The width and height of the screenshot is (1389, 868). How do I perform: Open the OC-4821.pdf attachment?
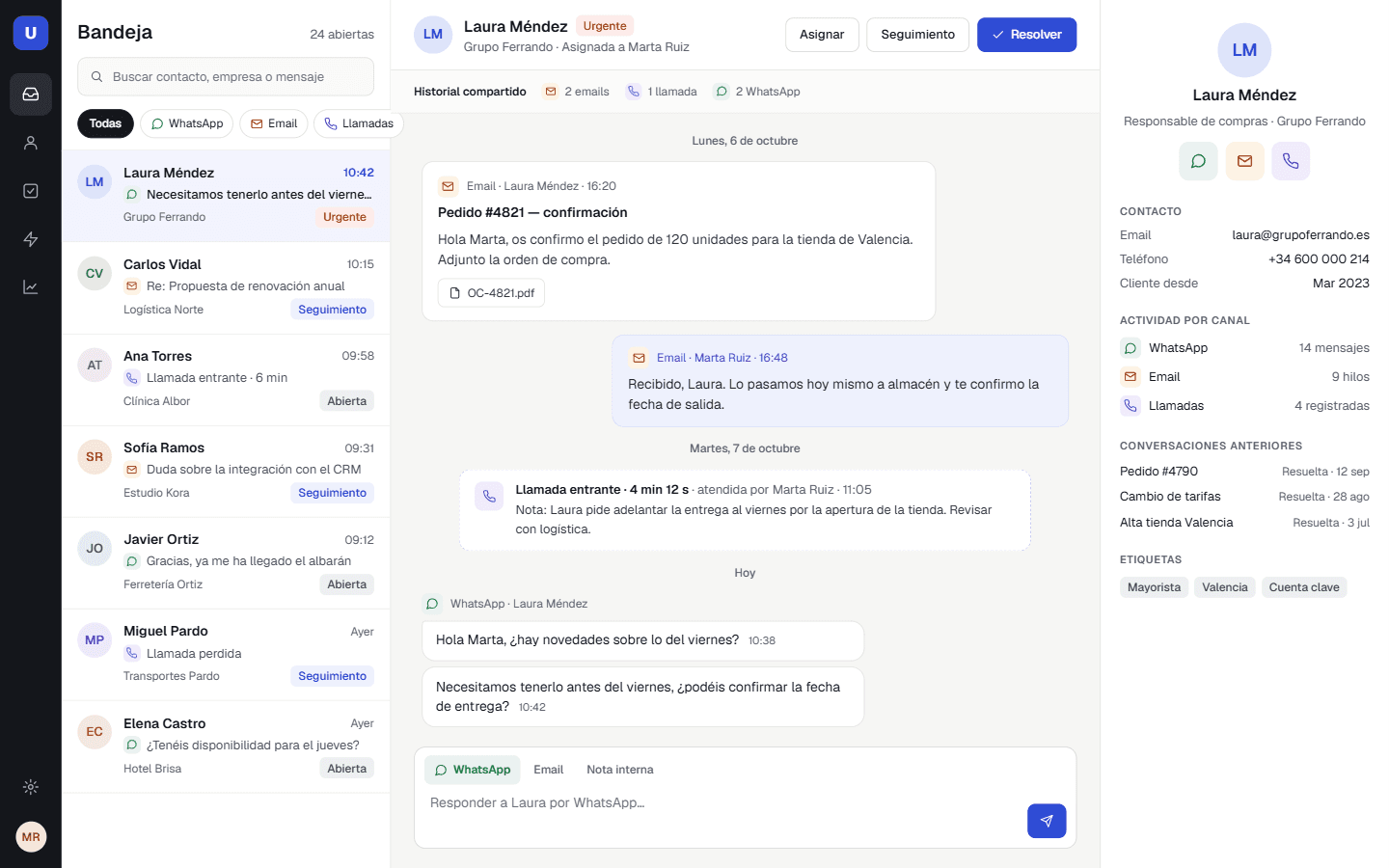coord(491,293)
